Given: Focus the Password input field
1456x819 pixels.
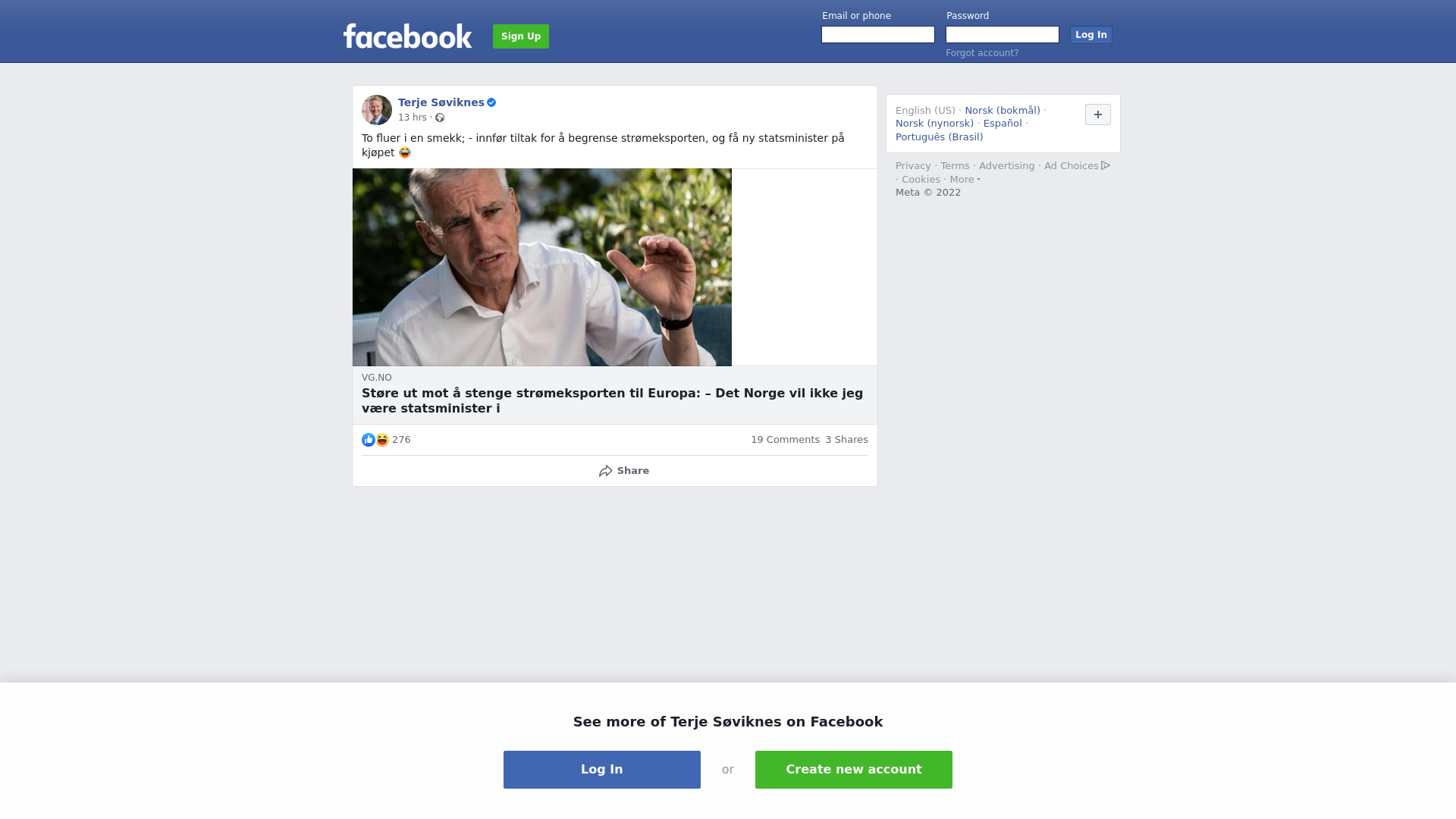Looking at the screenshot, I should click(1003, 35).
